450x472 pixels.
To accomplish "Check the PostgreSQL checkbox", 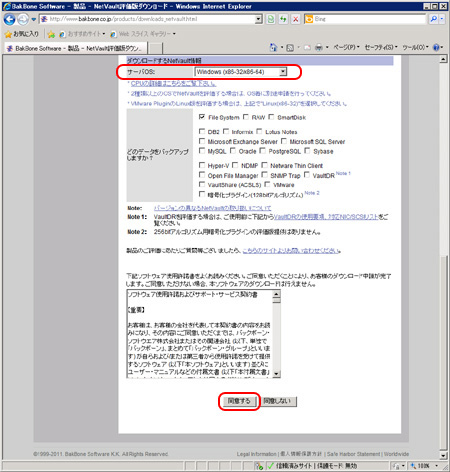I will click(263, 151).
